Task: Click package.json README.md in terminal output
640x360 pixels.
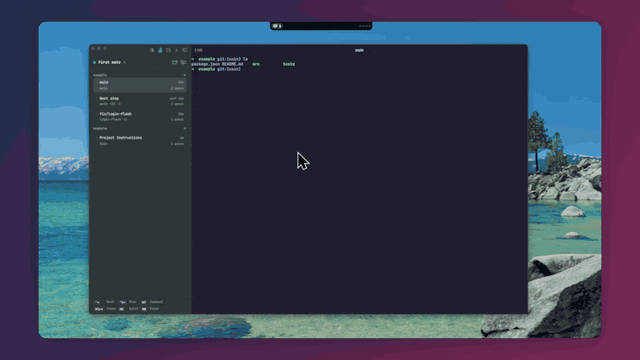Action: (217, 64)
